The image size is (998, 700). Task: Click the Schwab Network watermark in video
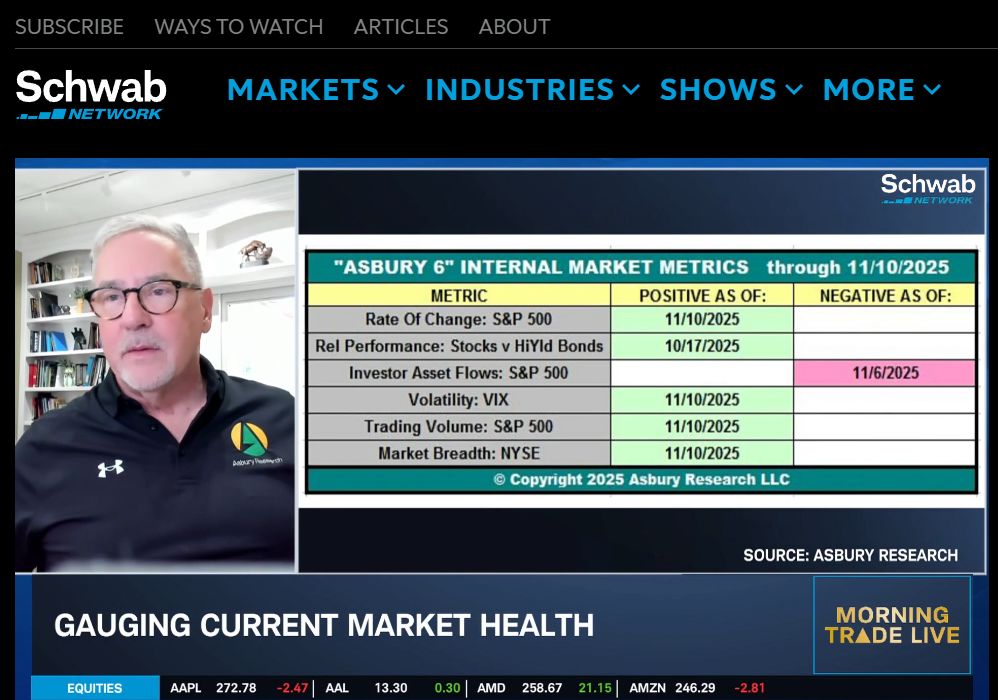click(x=927, y=188)
